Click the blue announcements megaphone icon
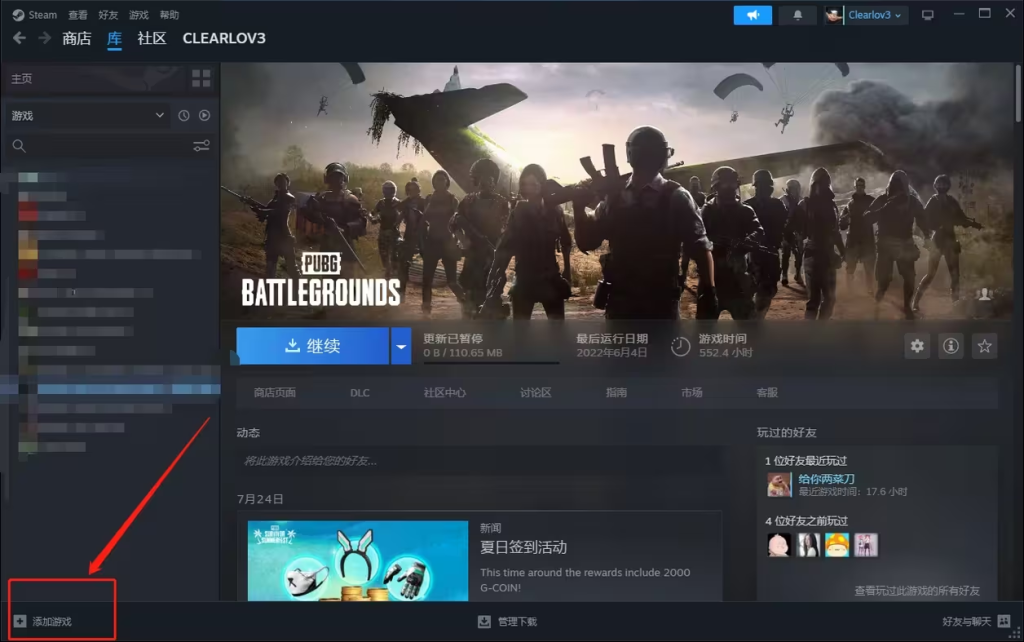 click(752, 15)
